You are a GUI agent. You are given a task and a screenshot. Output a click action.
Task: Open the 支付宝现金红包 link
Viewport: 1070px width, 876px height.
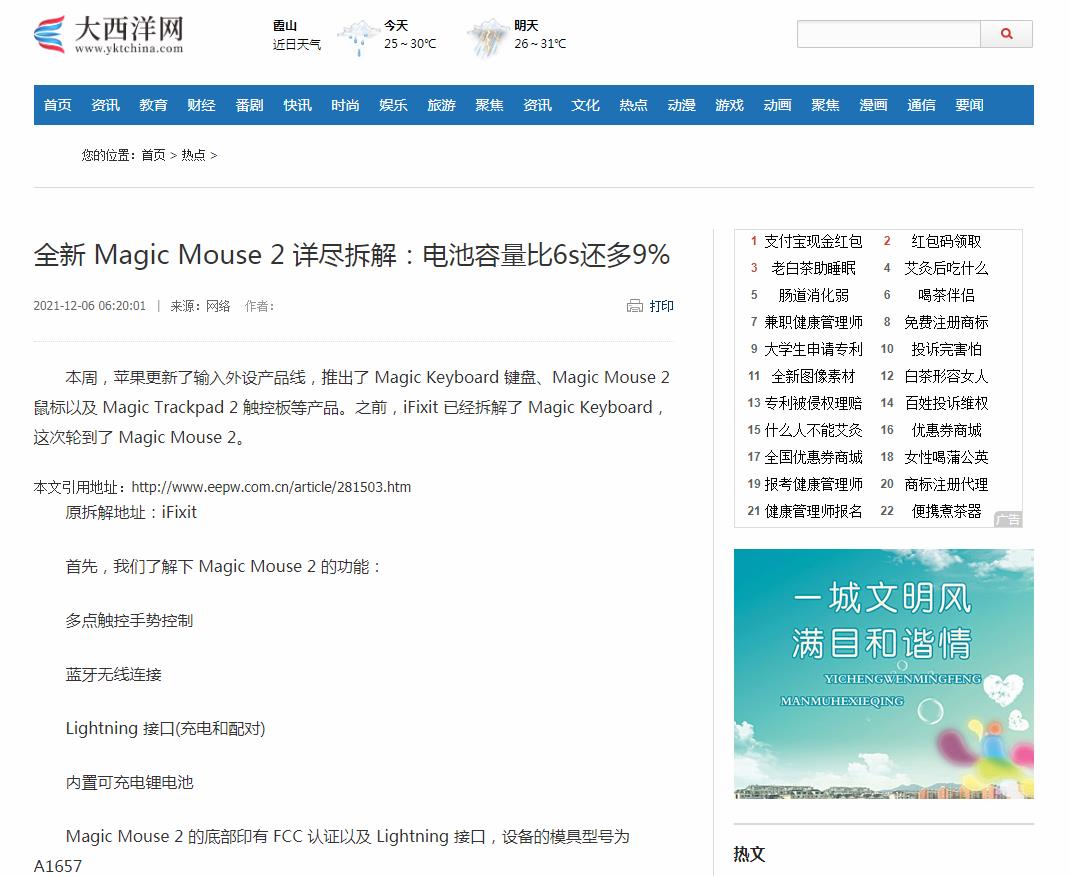(x=813, y=242)
